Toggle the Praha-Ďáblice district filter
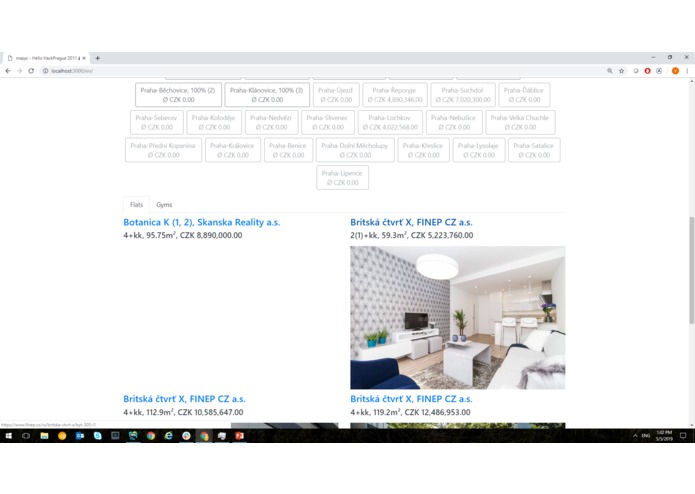Viewport: 695px width, 494px height. (524, 95)
